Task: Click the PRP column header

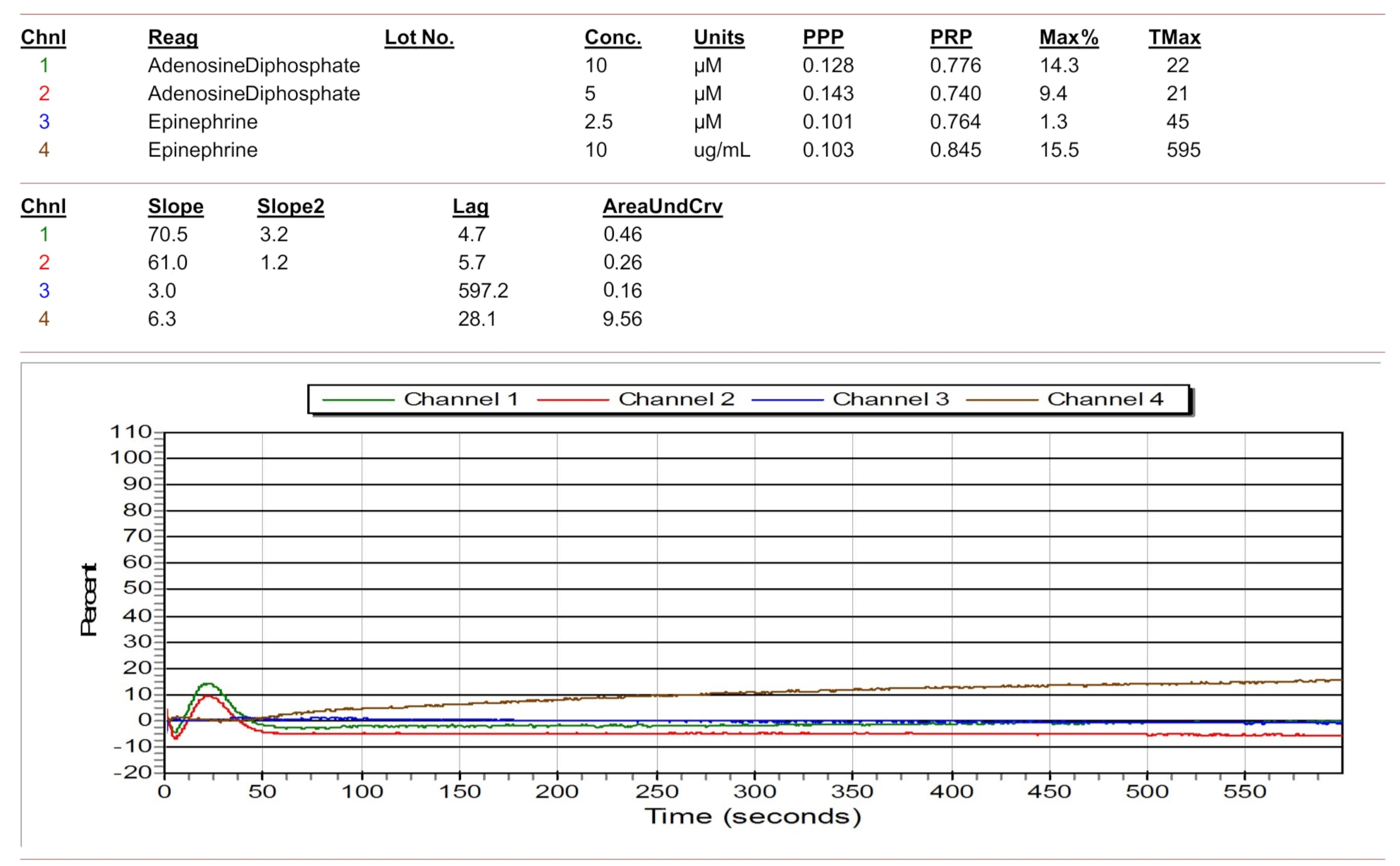Action: (x=950, y=37)
